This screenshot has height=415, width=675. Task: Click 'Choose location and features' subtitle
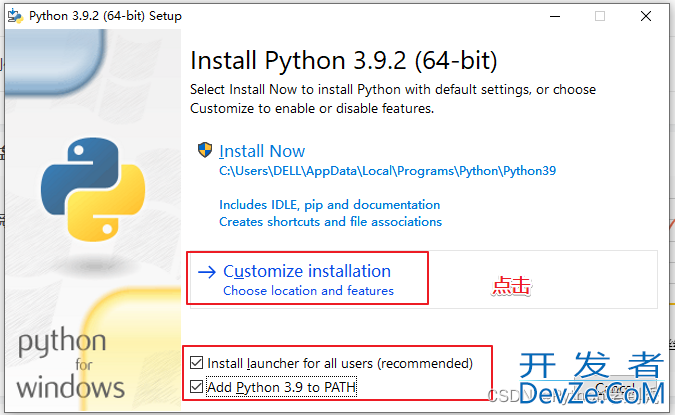click(x=308, y=291)
